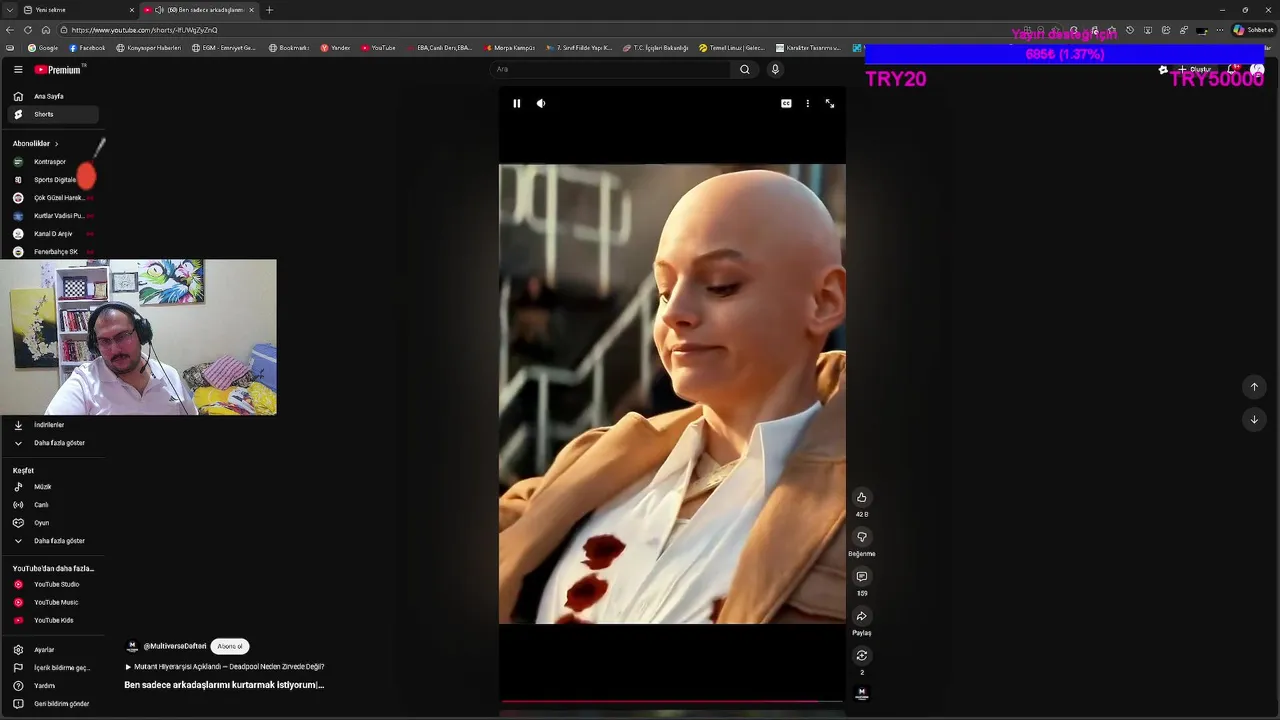Click the address bar URL
1280x720 pixels.
[145, 30]
